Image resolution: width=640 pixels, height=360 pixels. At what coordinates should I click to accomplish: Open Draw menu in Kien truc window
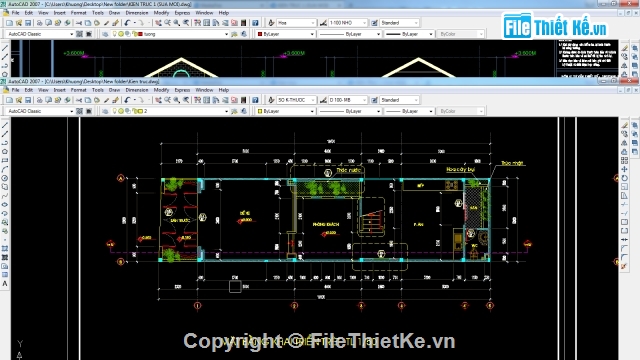point(114,90)
